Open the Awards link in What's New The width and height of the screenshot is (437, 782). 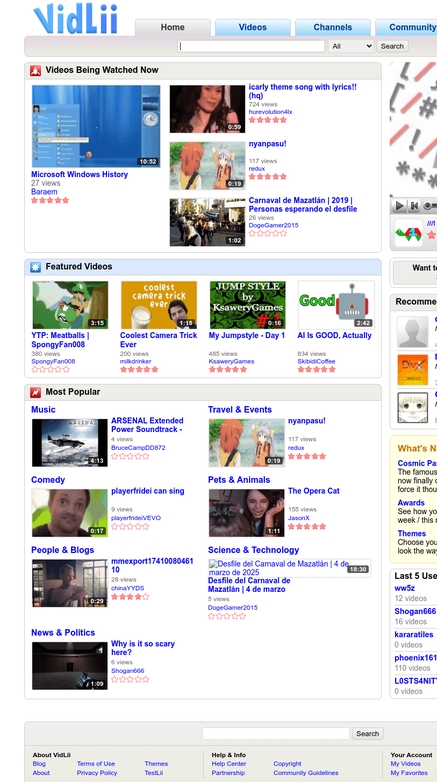411,503
